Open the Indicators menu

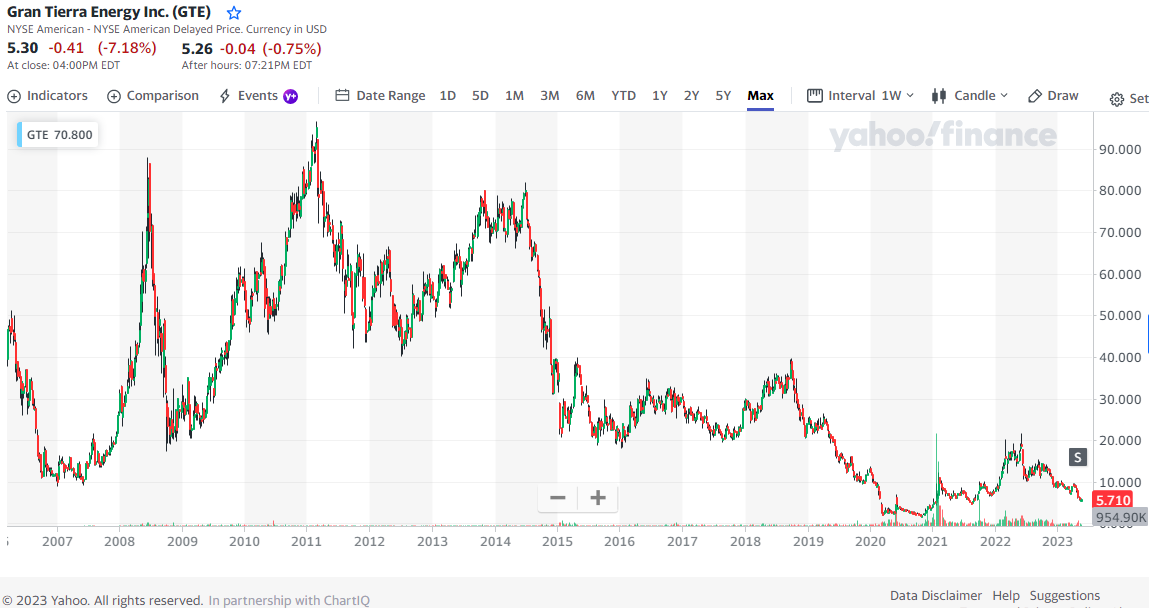coord(48,96)
